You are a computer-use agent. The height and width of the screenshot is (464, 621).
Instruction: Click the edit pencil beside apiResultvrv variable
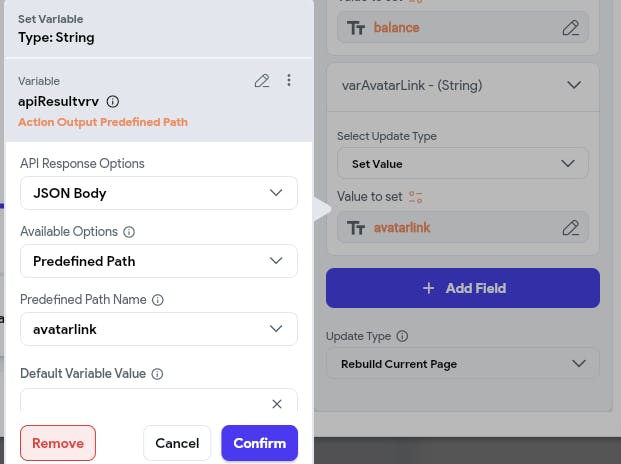[262, 81]
